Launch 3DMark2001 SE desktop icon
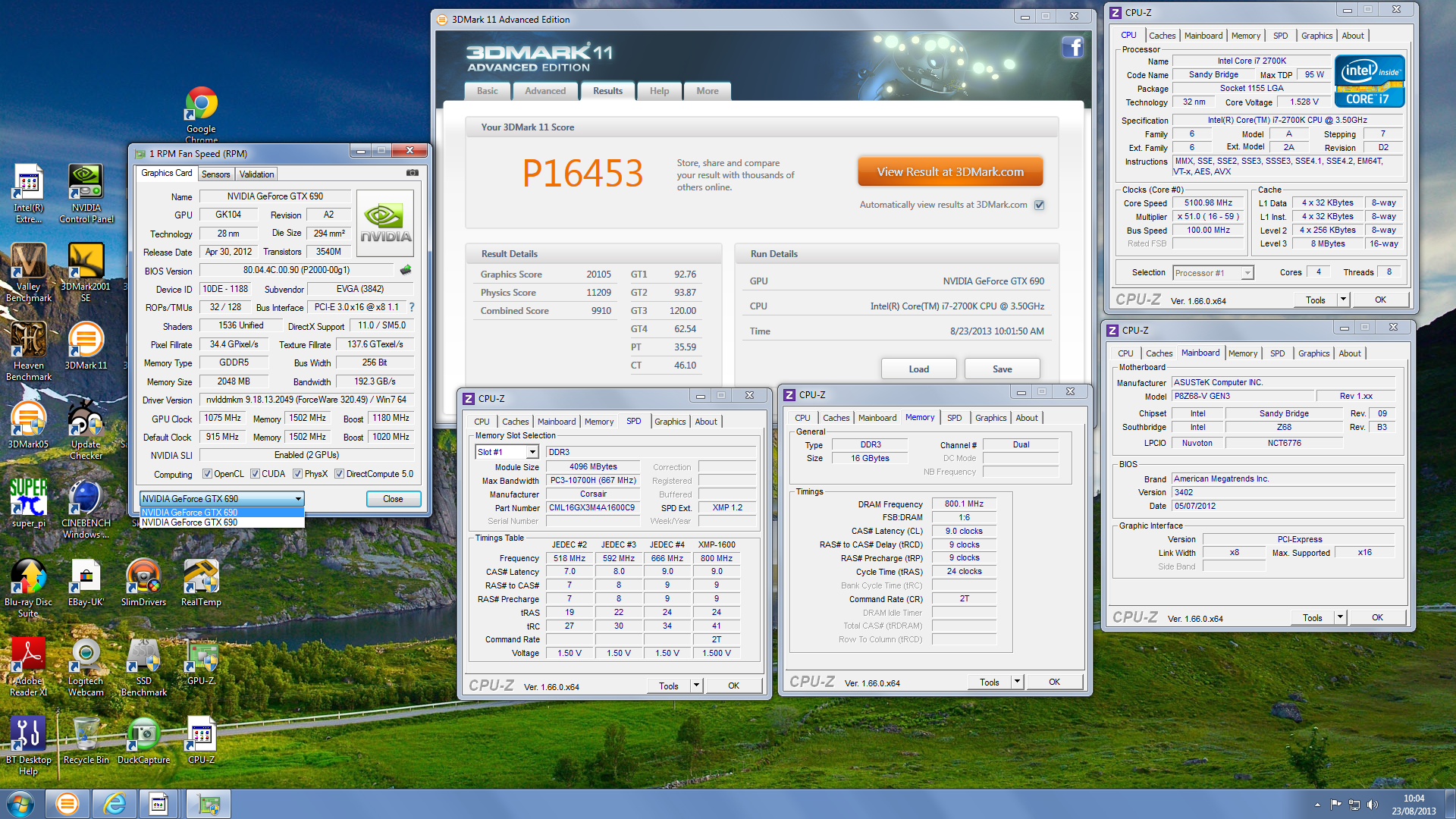 pyautogui.click(x=86, y=273)
